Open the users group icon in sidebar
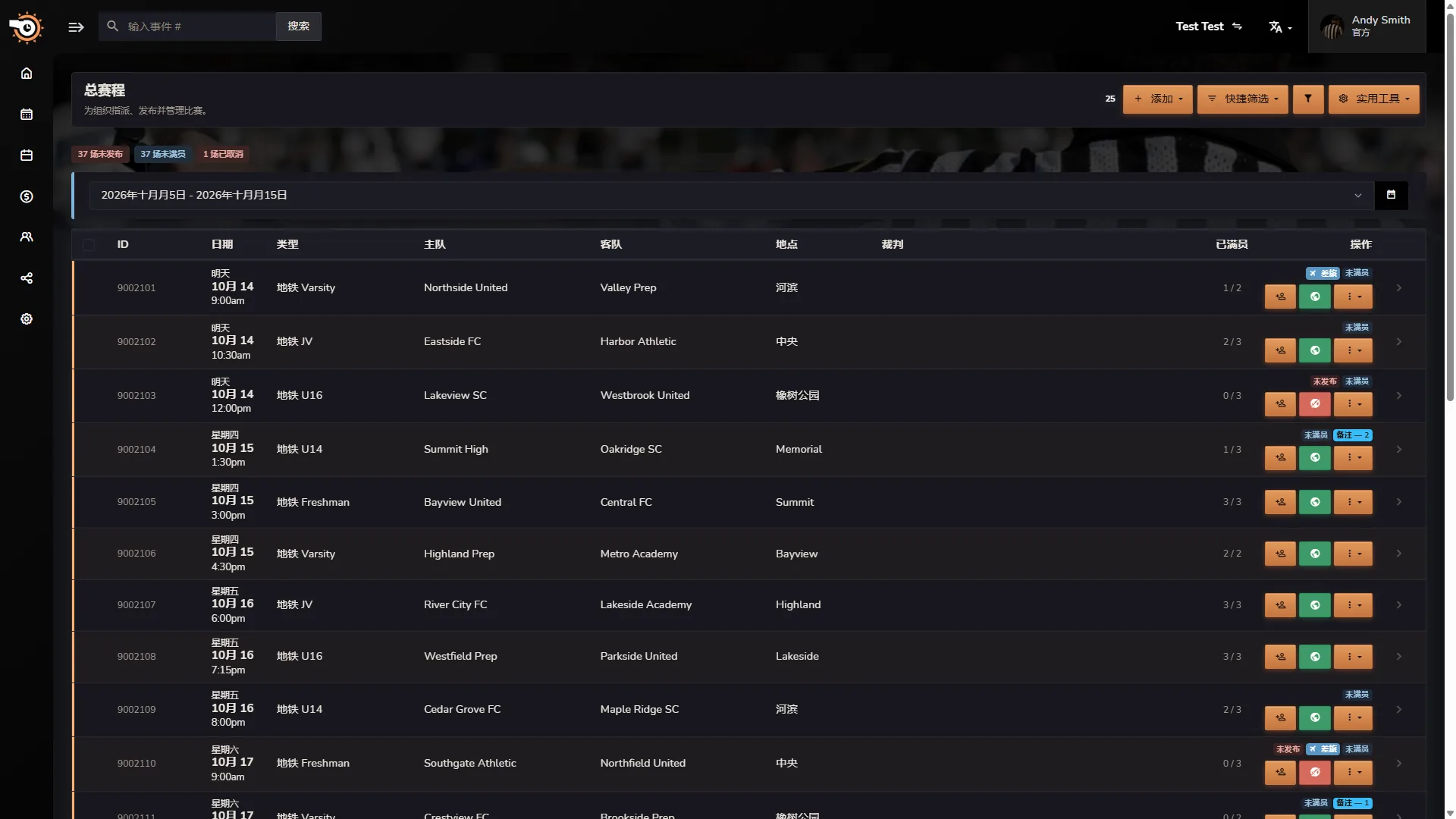 point(27,237)
